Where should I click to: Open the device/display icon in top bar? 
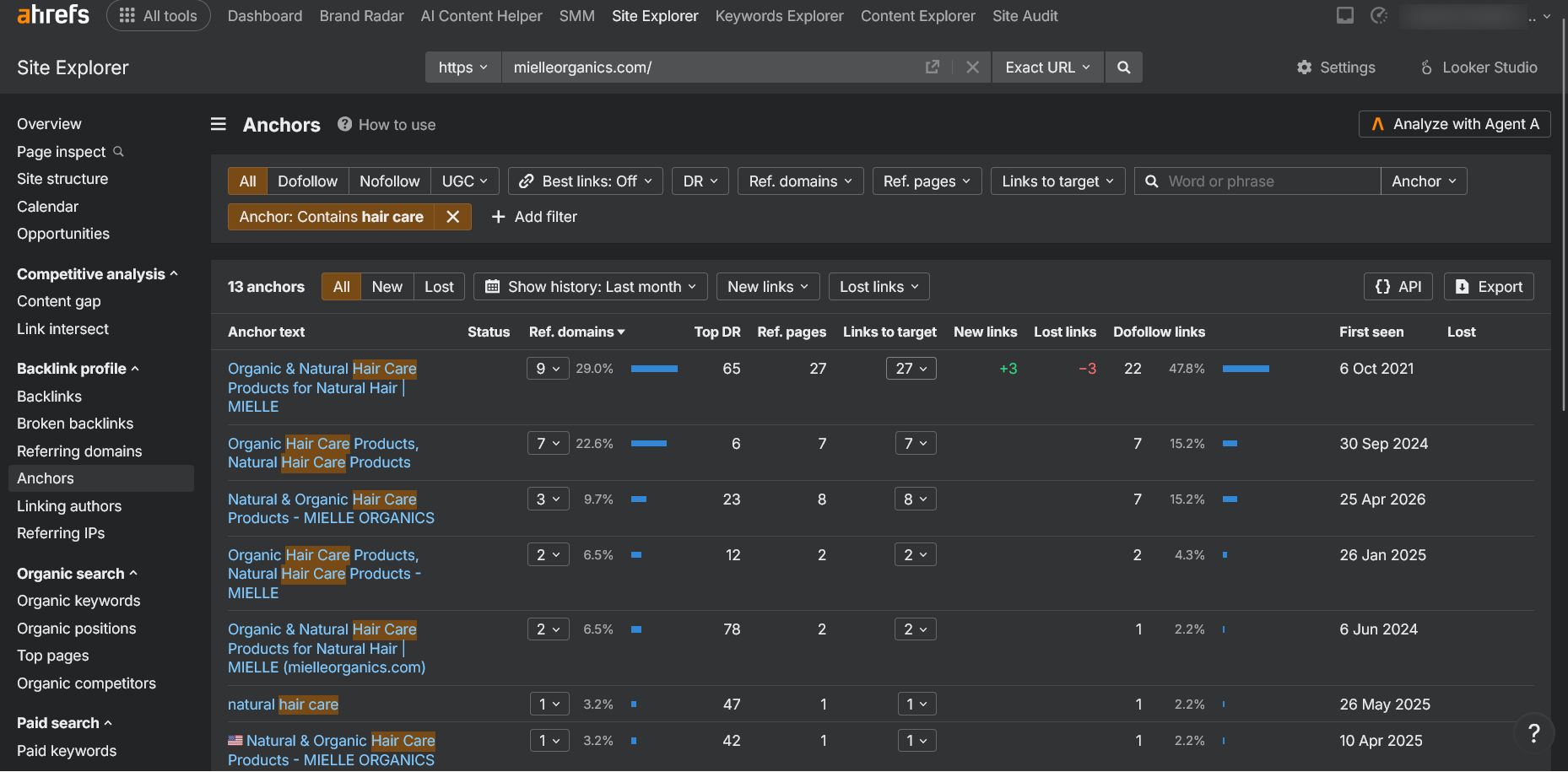(x=1345, y=15)
